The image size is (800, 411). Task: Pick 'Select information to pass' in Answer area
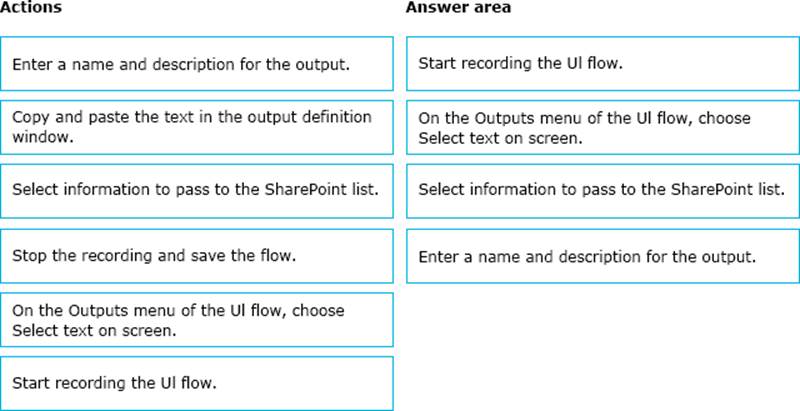603,190
